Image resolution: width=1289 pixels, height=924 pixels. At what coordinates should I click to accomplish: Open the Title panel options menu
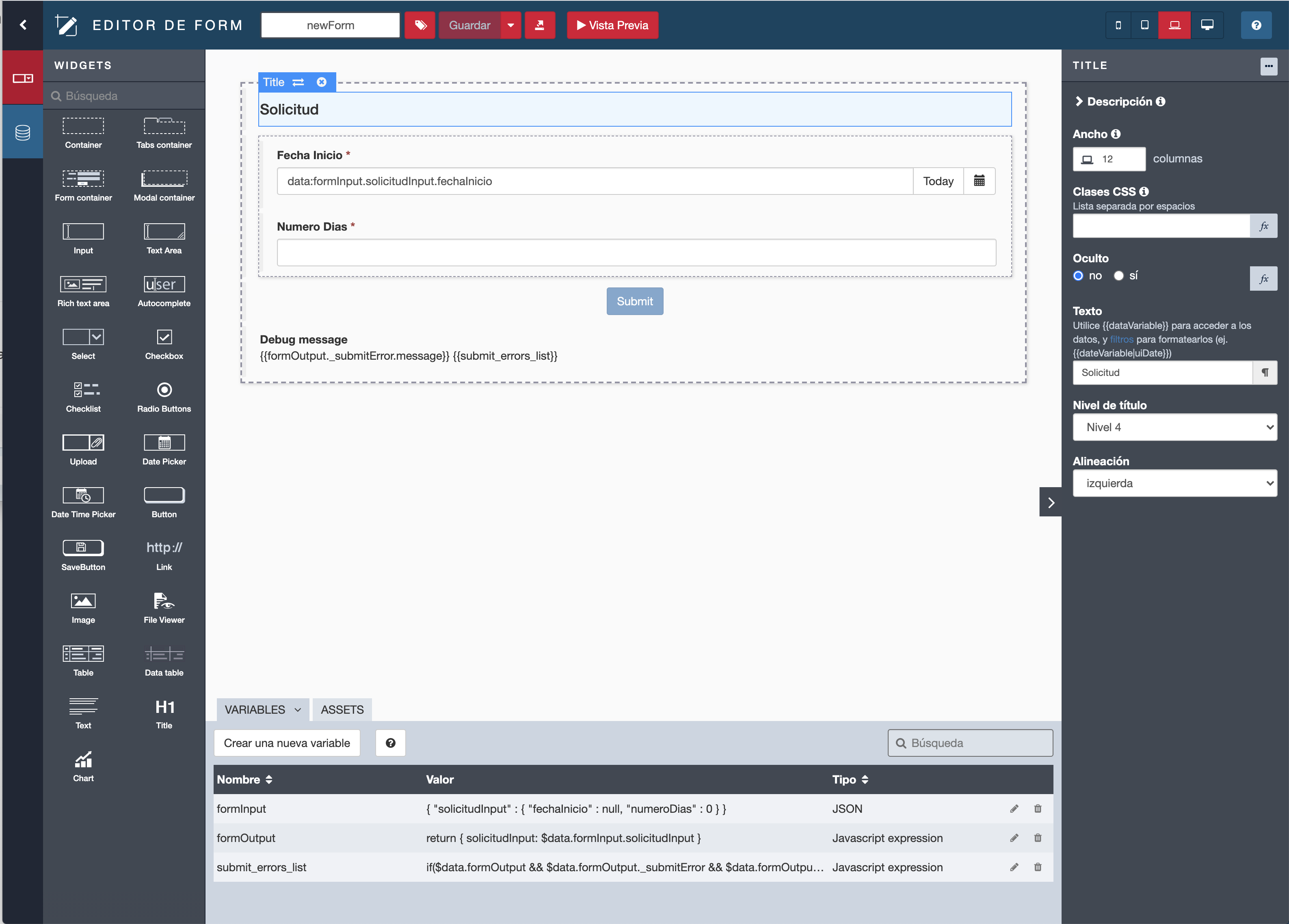point(1268,66)
